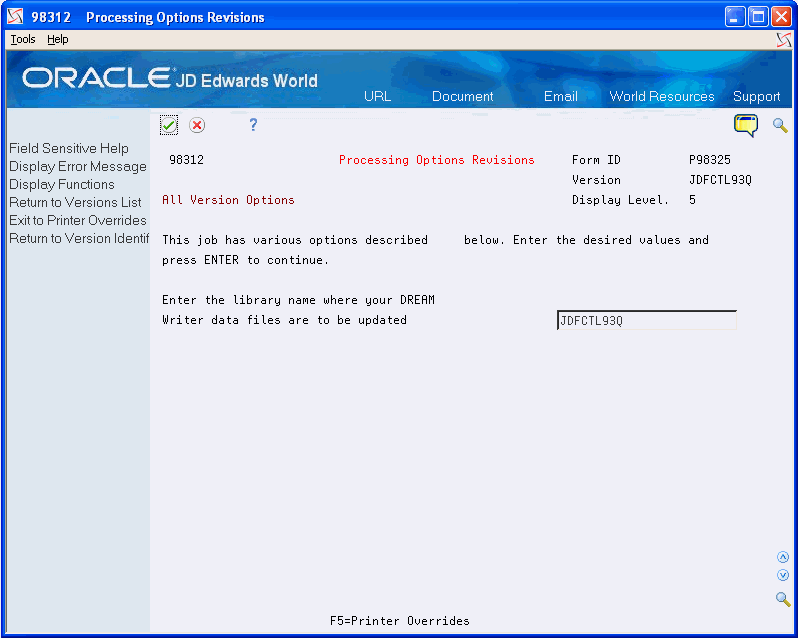Click the scroll up arrow icon
This screenshot has width=798, height=638.
[783, 557]
